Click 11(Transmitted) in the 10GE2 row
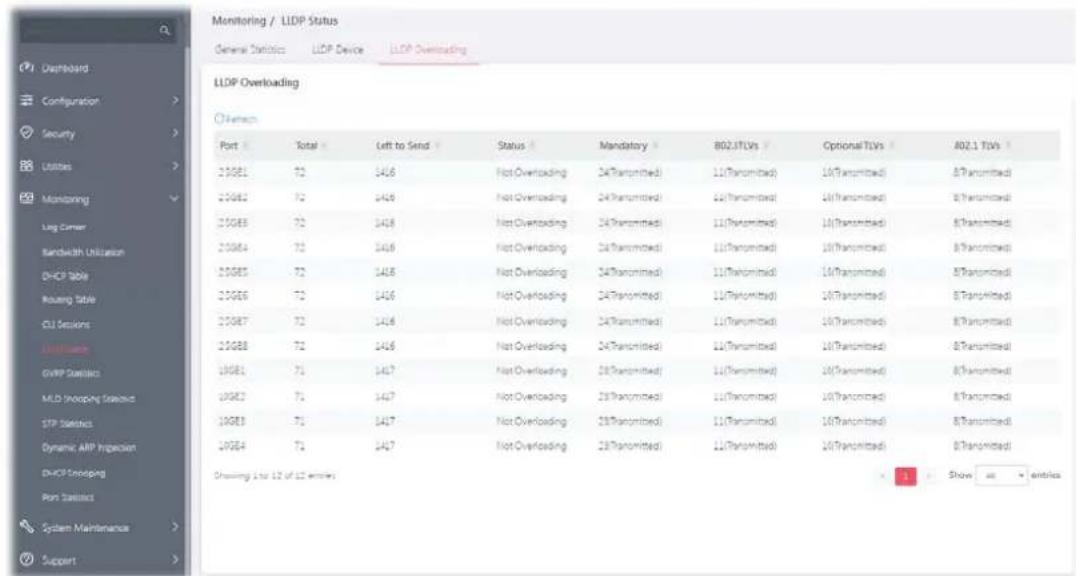The image size is (1076, 576). (745, 396)
